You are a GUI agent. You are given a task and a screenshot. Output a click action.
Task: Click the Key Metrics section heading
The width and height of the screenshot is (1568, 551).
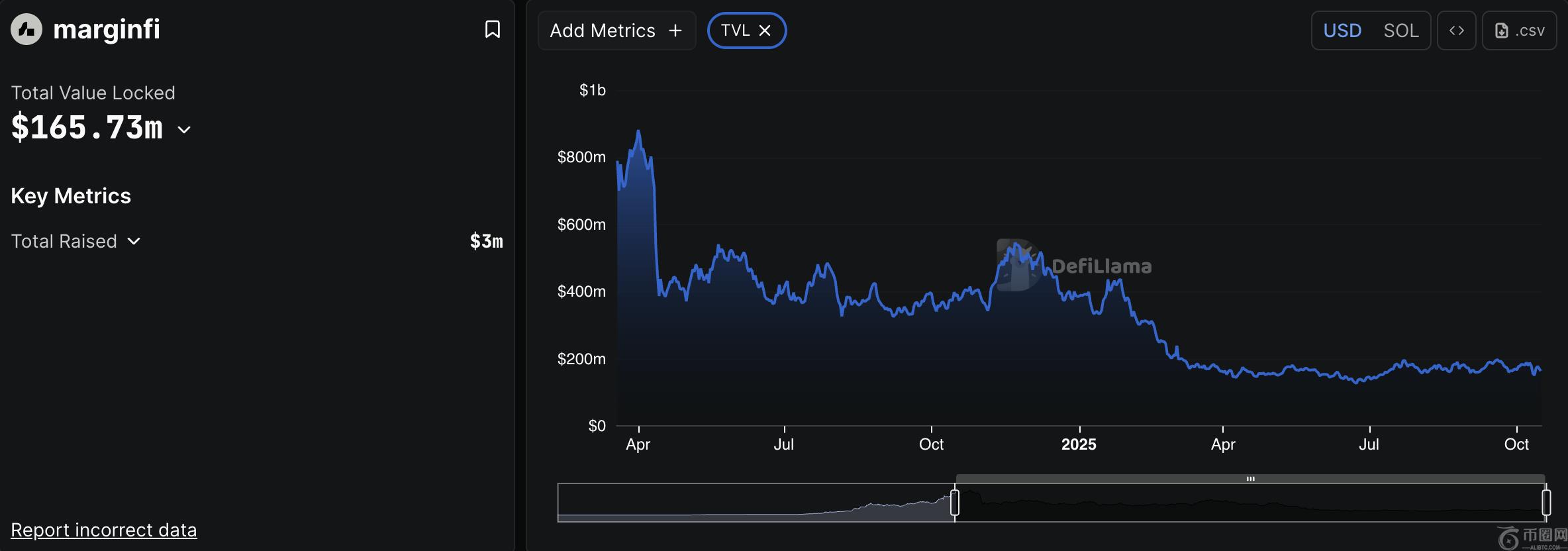(x=71, y=196)
